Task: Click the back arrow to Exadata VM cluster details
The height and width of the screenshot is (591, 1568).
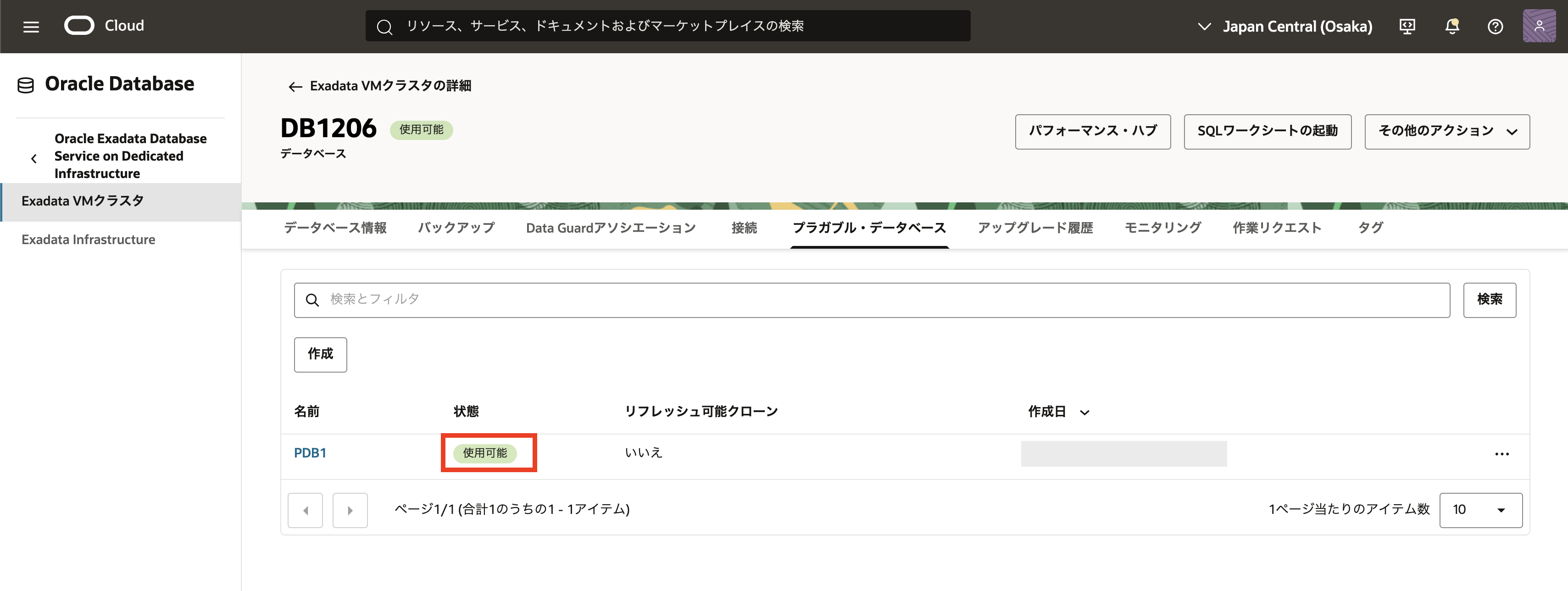Action: coord(295,87)
